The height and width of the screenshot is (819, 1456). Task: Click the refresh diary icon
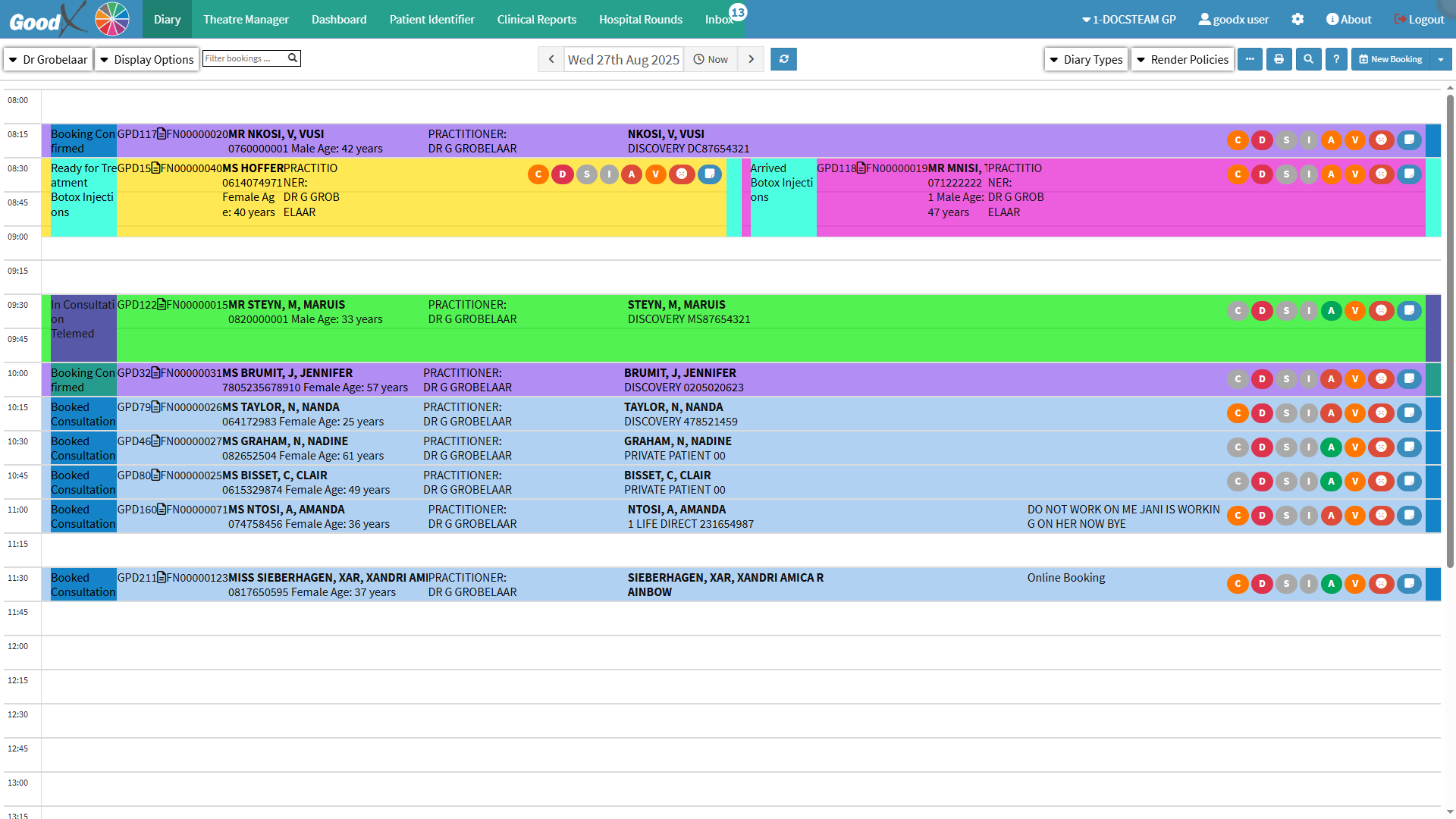coord(783,59)
